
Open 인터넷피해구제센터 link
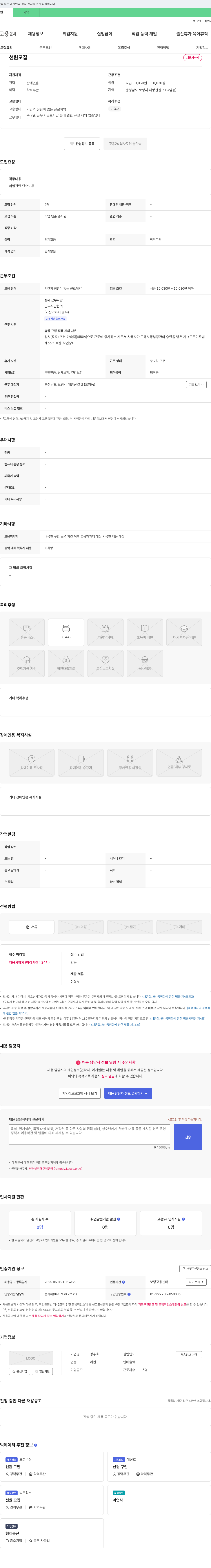point(55,1169)
